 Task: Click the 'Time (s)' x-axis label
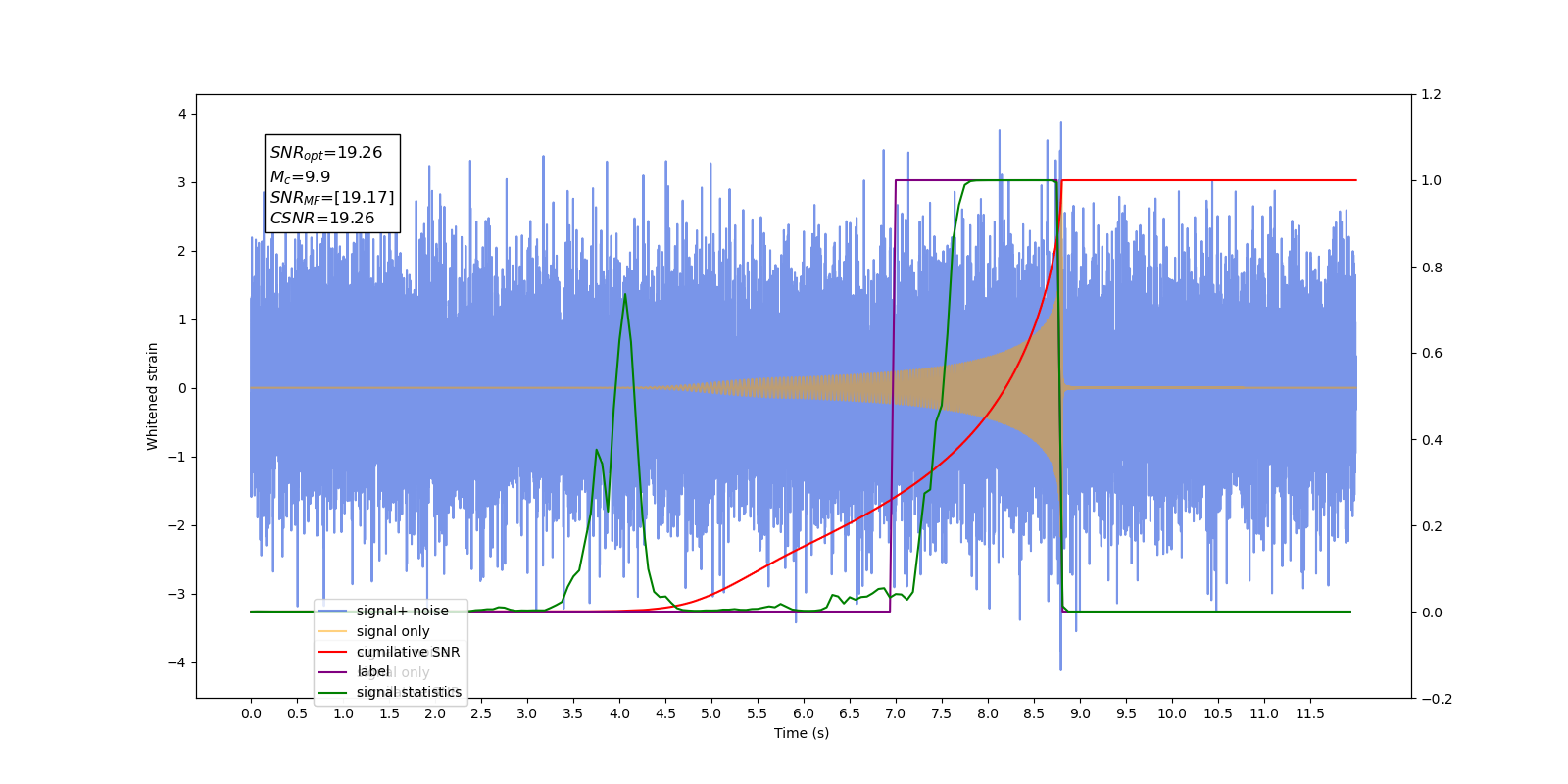802,733
